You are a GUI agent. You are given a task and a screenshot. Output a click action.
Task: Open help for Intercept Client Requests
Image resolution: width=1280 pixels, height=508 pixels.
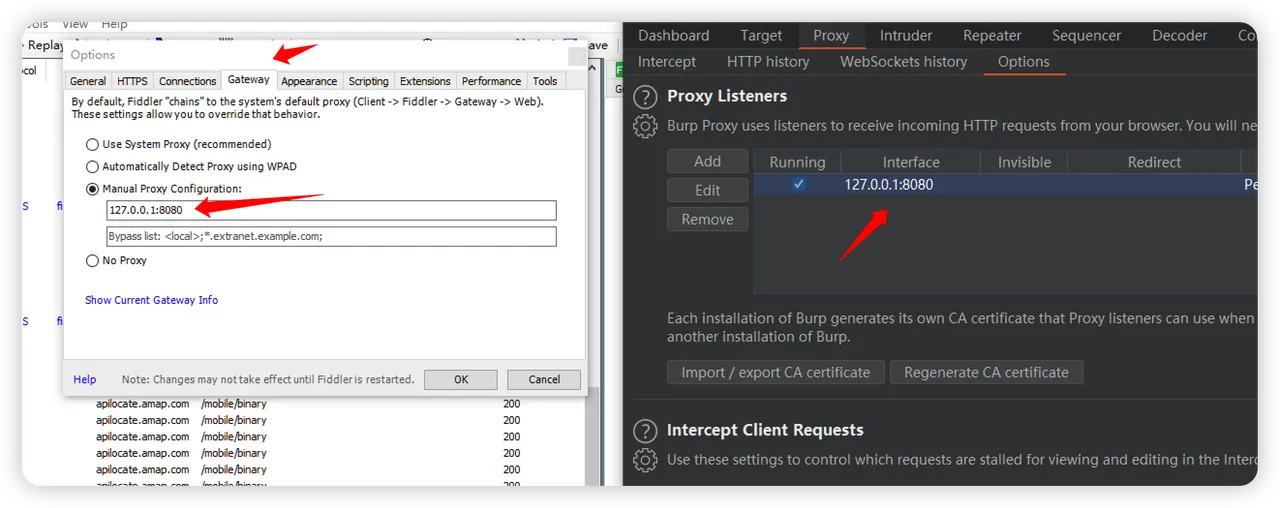click(646, 431)
